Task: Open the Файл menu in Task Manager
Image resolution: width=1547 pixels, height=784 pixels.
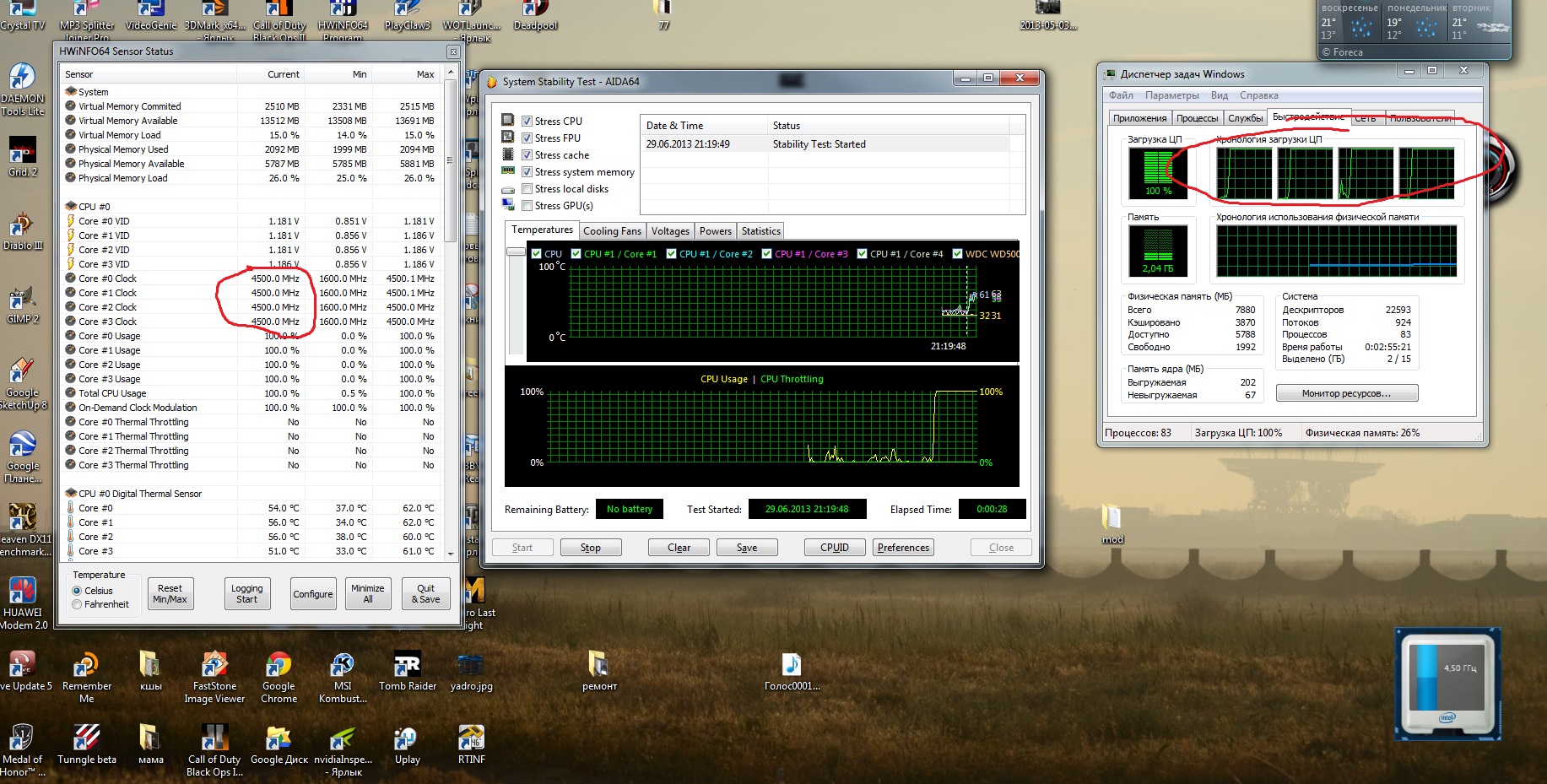Action: 1121,95
